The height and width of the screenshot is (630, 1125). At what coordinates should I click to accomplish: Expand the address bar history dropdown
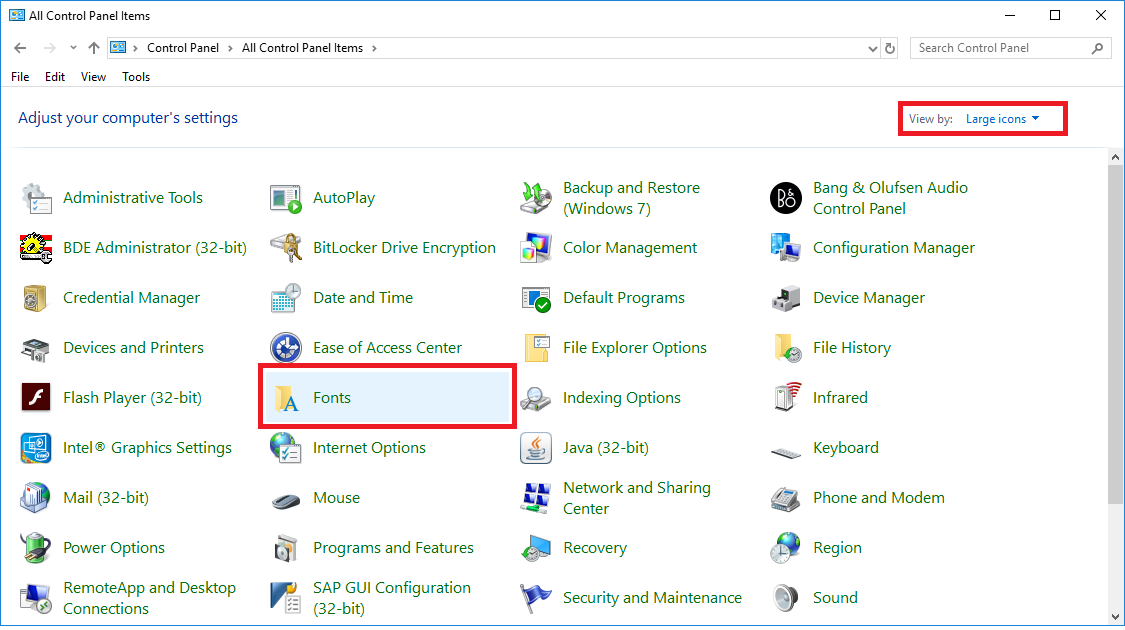coord(872,49)
